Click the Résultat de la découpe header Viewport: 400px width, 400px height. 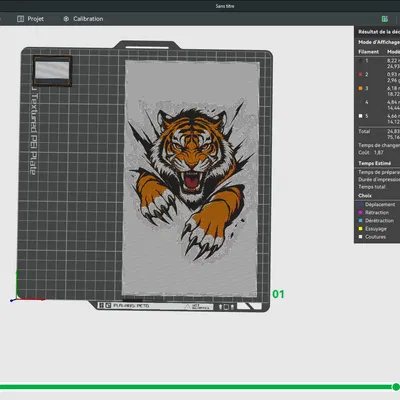coord(379,32)
